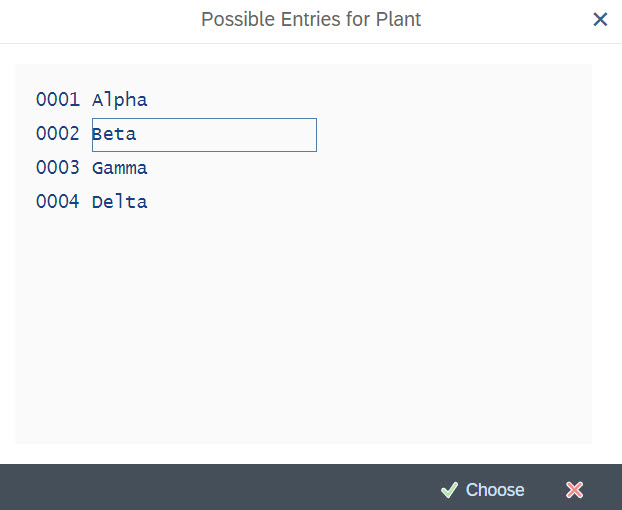The image size is (622, 510).
Task: Click the empty list area below Delta
Action: [x=300, y=330]
